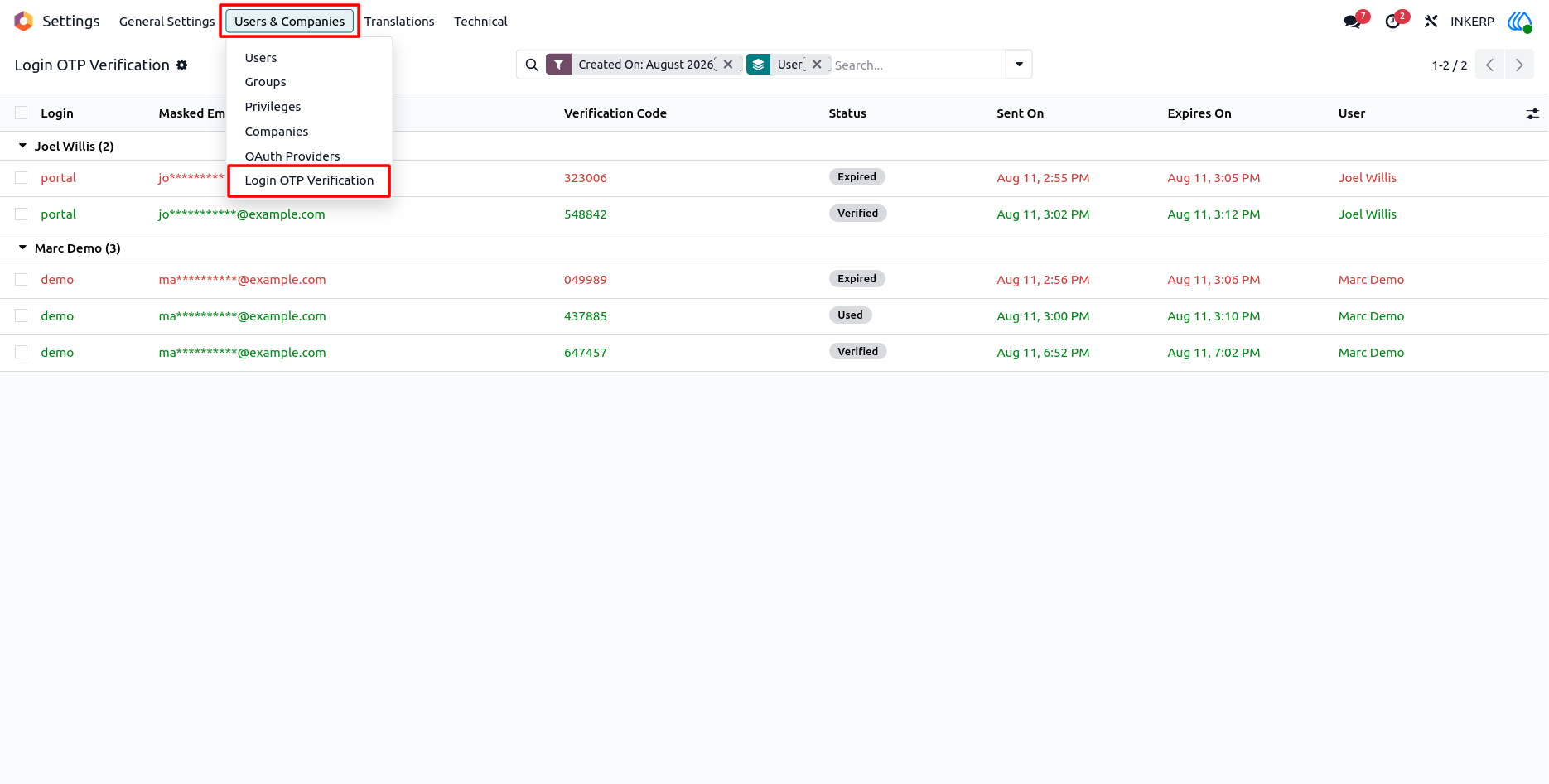Screen dimensions: 1549x784
Task: Click the 1-2 / 2 pager counter
Action: point(1449,65)
